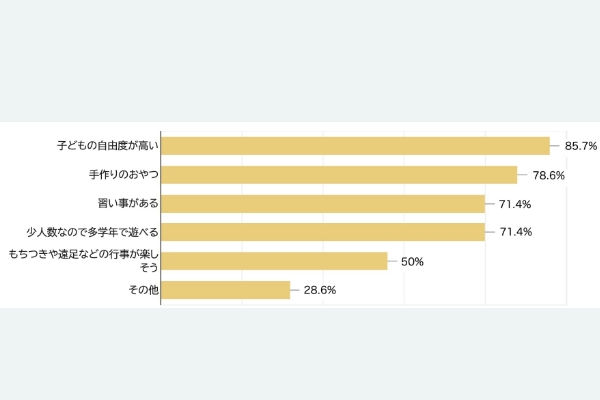Viewport: 600px width, 400px height.
Task: Click the 50% value label
Action: 412,262
